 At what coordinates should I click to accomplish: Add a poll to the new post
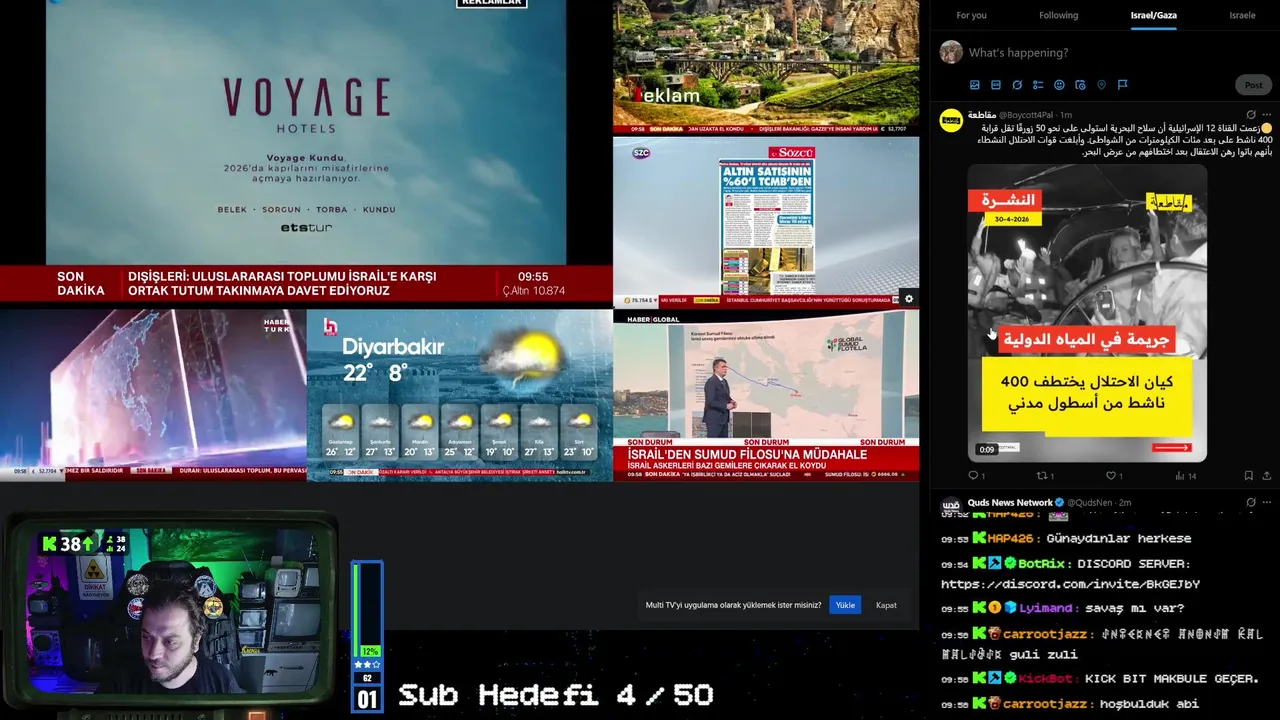point(1038,85)
